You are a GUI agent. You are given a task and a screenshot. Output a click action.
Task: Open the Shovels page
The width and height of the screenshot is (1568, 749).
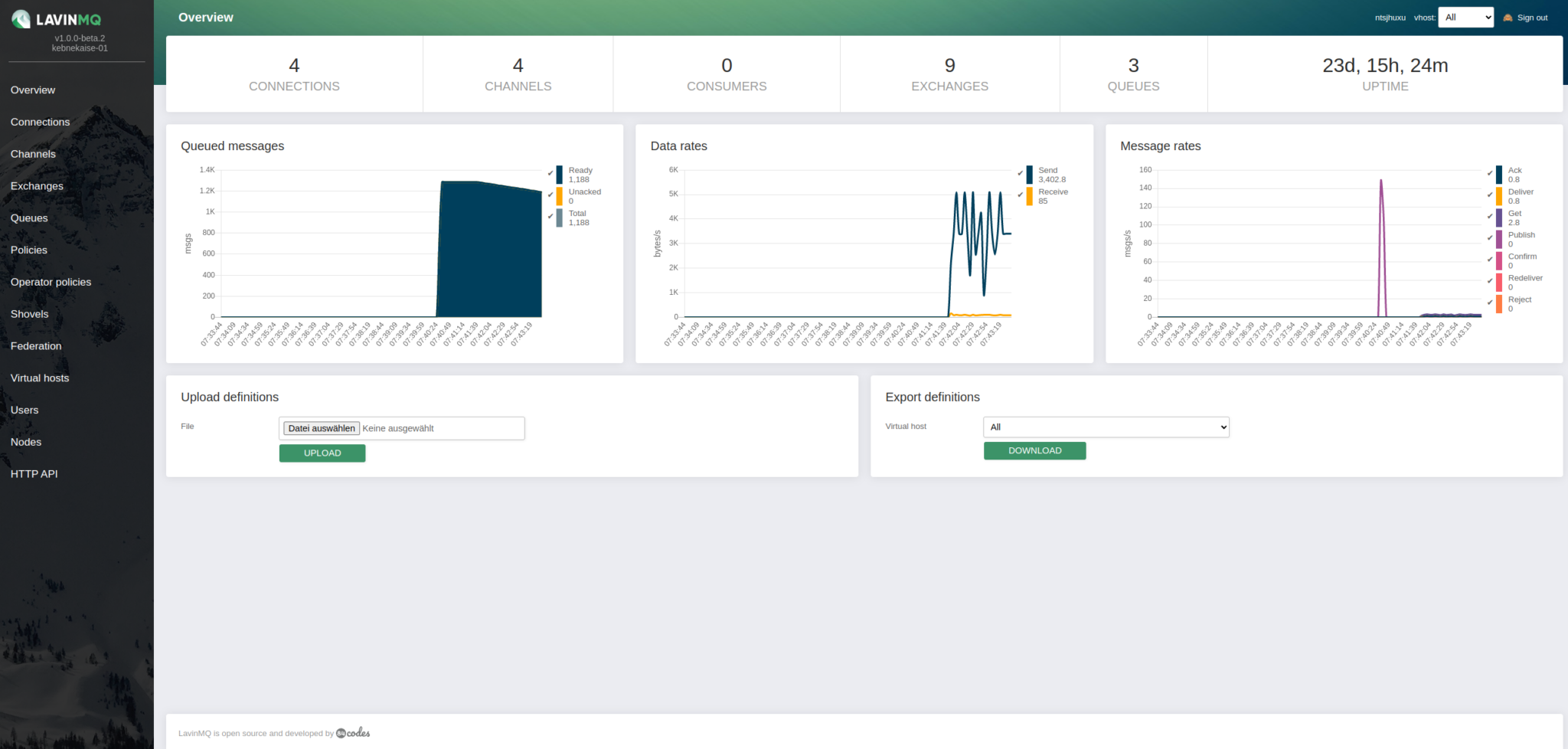point(29,315)
